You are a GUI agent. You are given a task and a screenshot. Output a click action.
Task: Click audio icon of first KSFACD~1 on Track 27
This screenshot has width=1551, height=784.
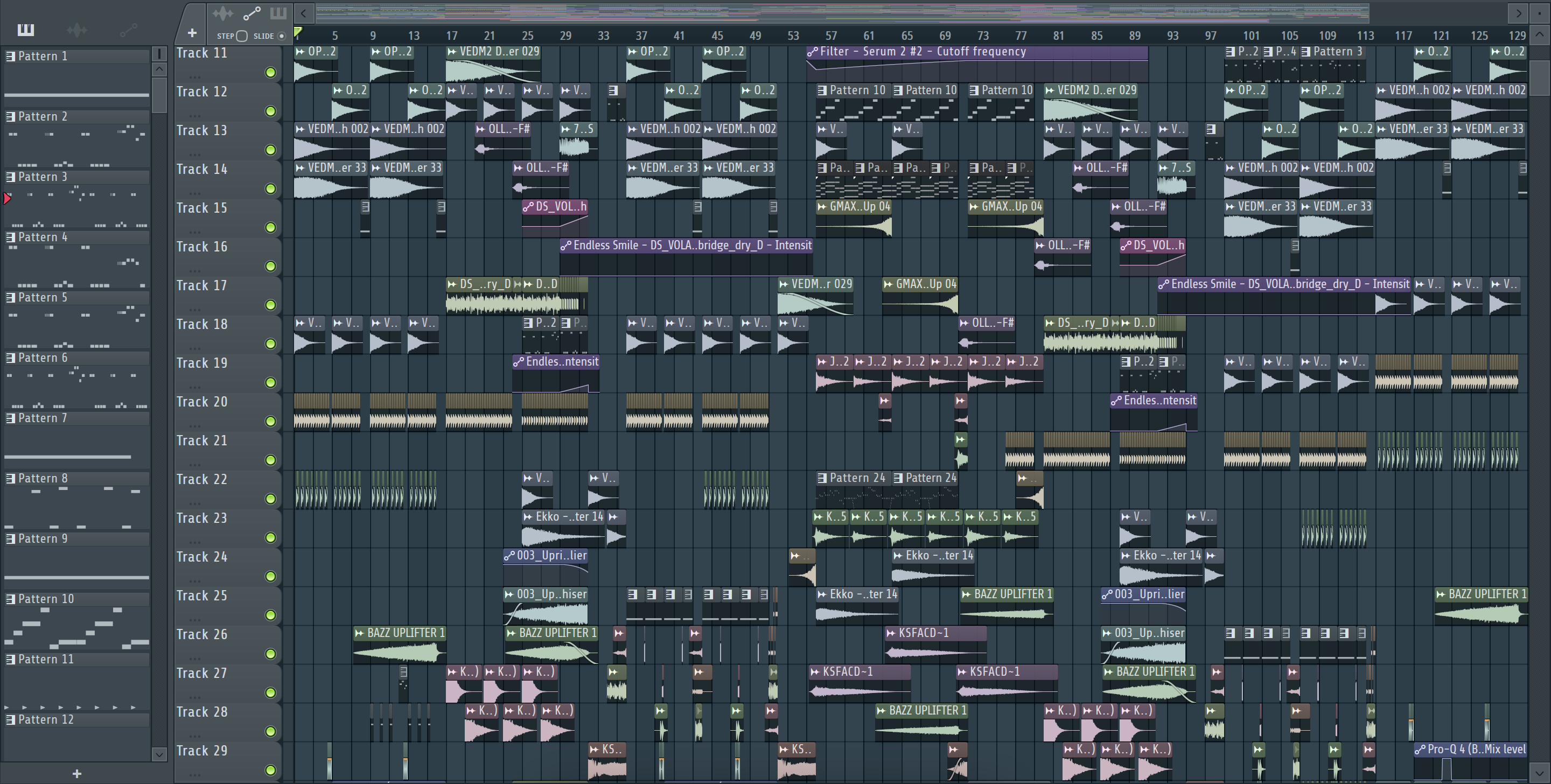[x=815, y=671]
